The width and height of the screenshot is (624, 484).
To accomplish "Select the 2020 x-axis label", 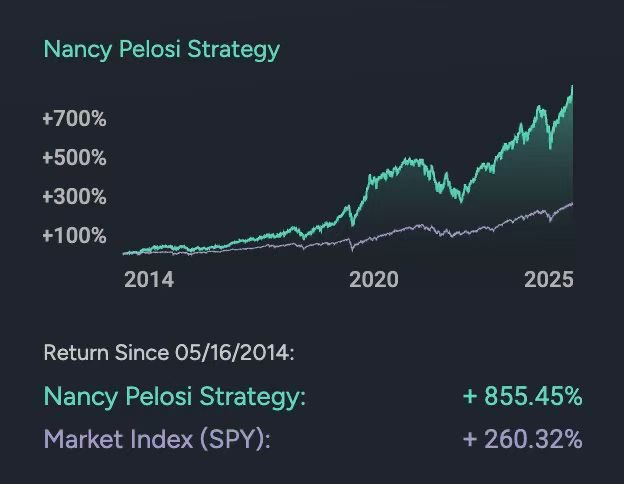I will click(x=373, y=280).
